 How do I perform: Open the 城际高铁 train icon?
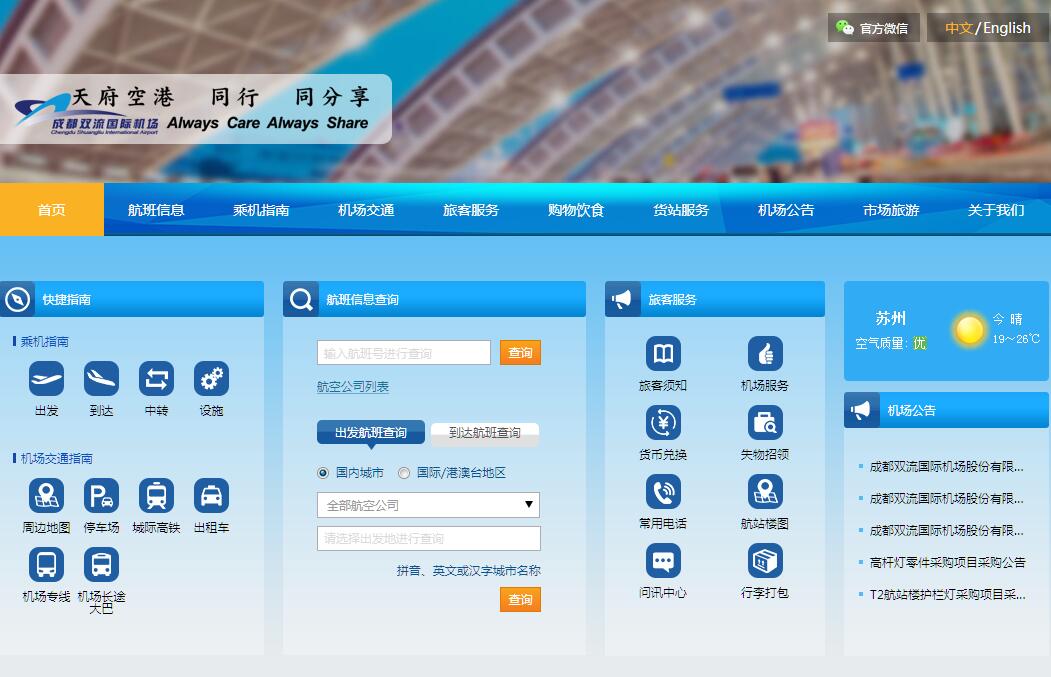coord(156,496)
